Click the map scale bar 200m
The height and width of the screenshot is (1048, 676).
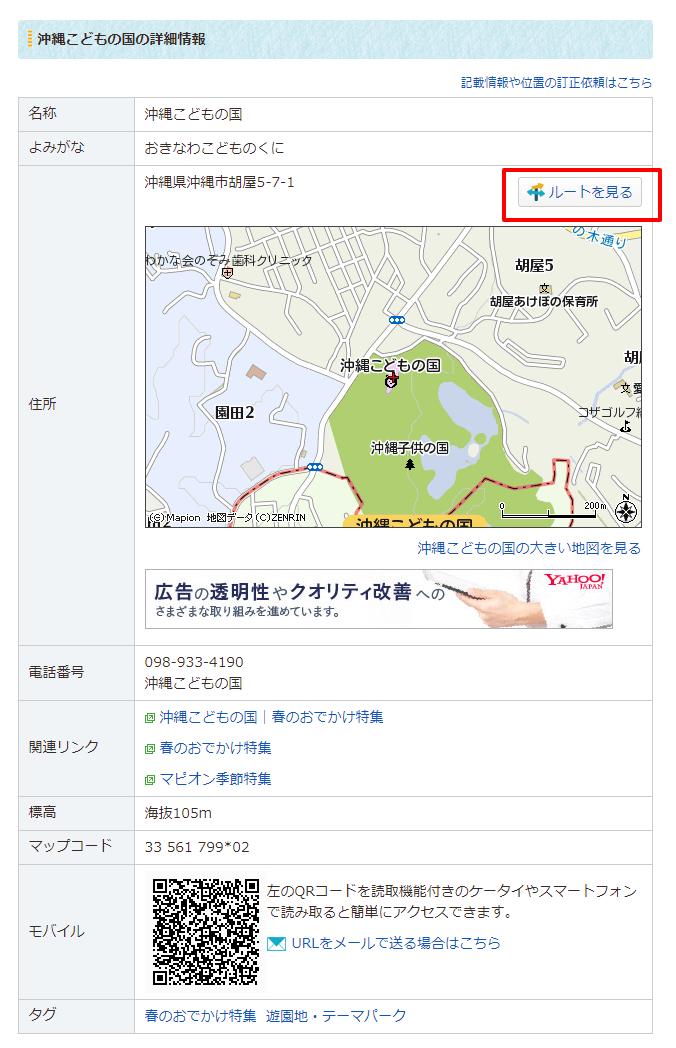tap(554, 511)
